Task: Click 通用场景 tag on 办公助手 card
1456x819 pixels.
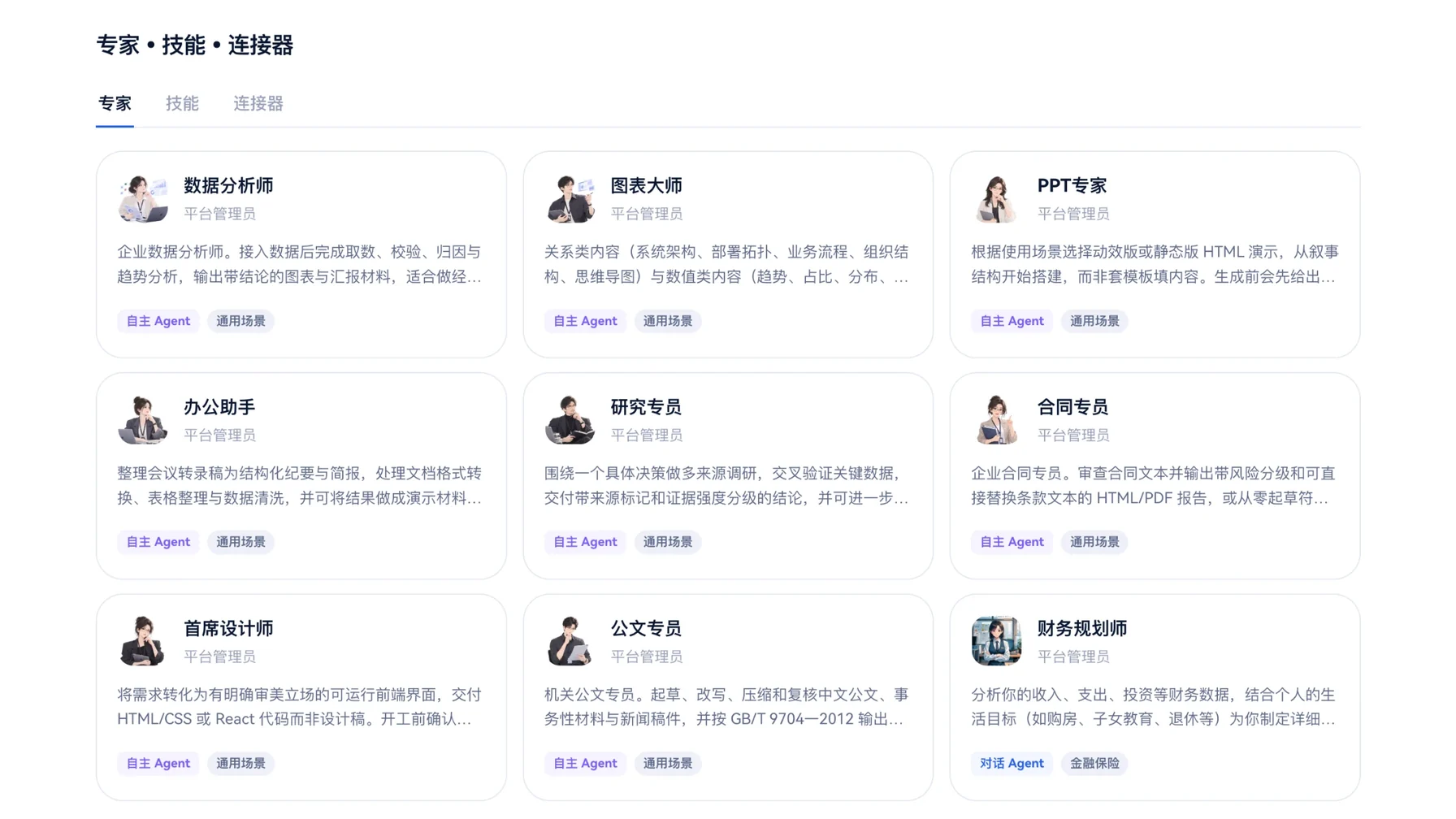Action: tap(240, 542)
